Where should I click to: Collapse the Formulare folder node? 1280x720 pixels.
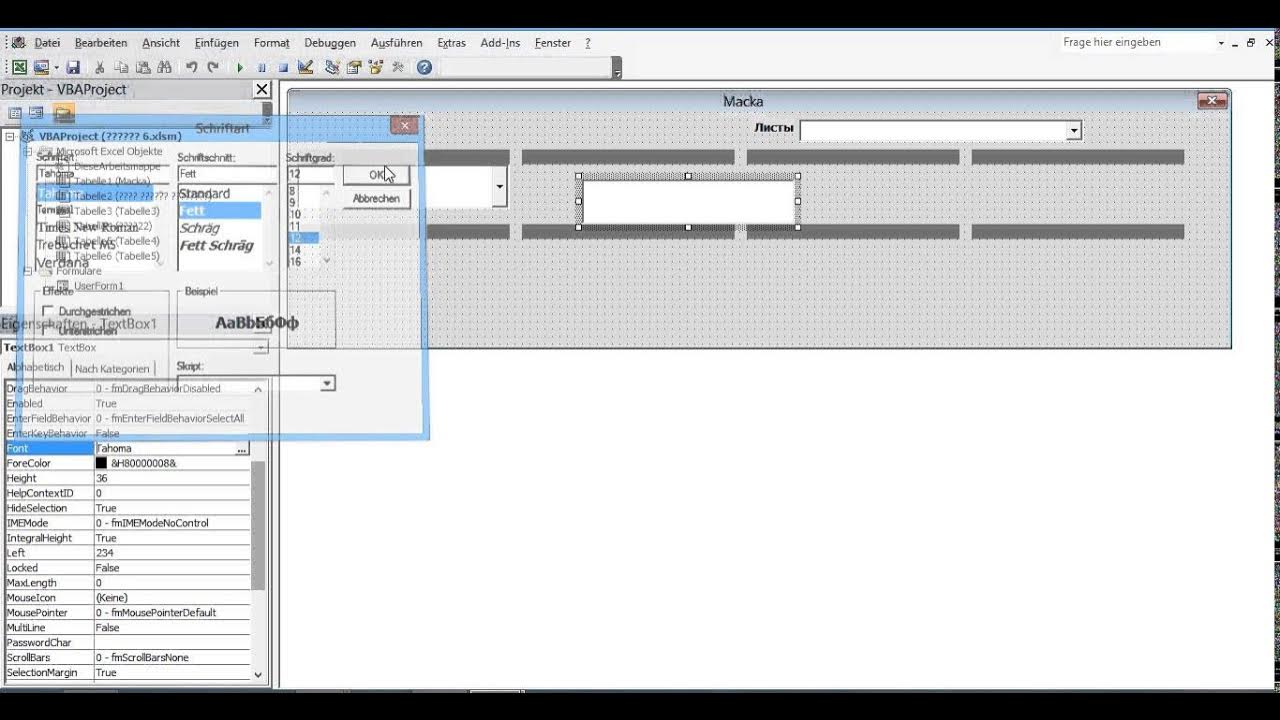(x=28, y=271)
